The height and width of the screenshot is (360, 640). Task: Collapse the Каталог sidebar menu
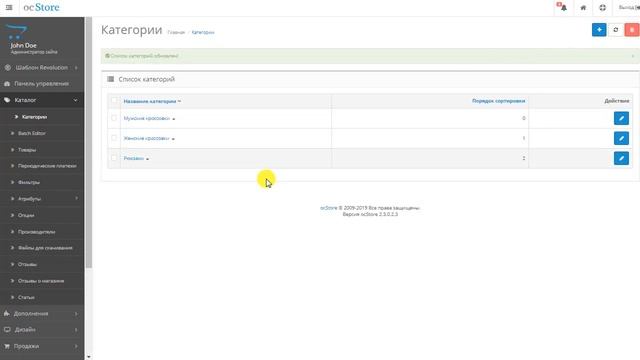[42, 100]
